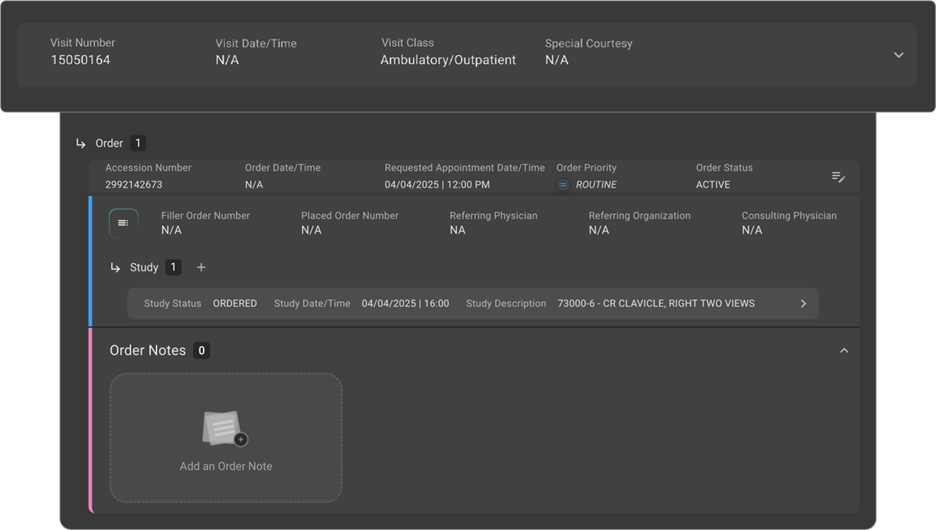Click the Routine priority icon
This screenshot has height=530, width=936.
pyautogui.click(x=563, y=185)
